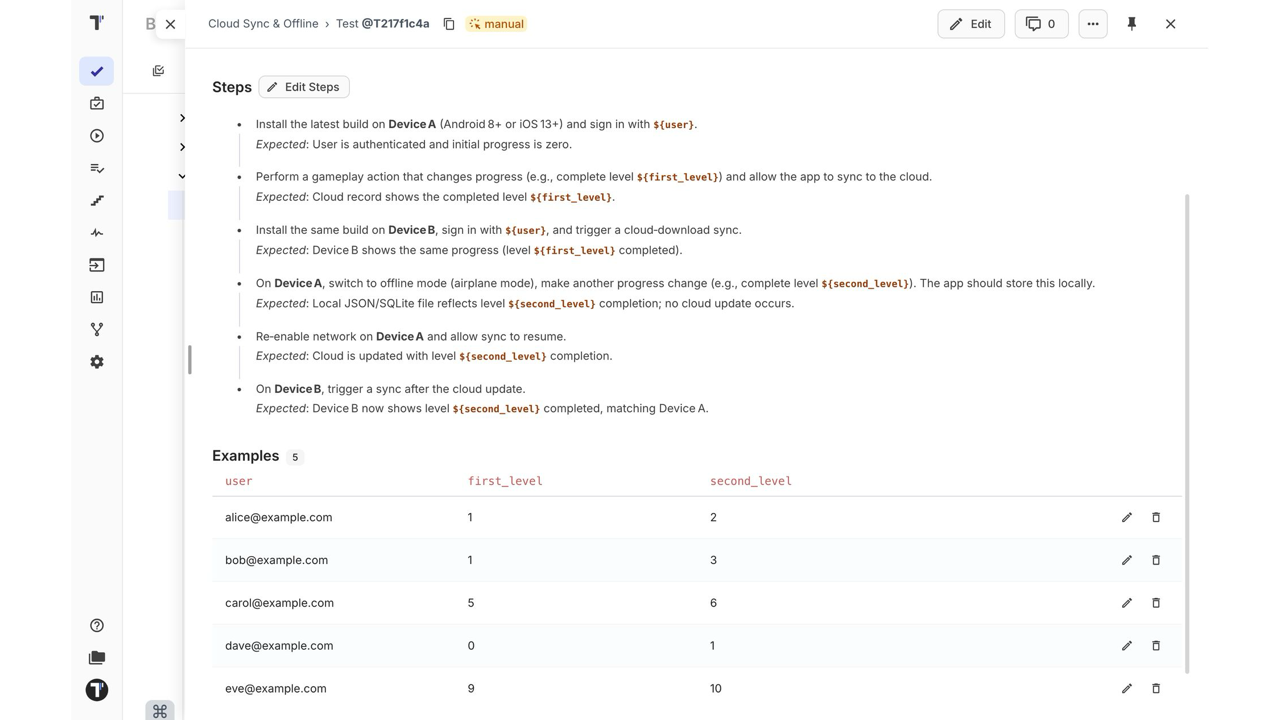
Task: Click the Examples count badge 5
Action: click(295, 457)
